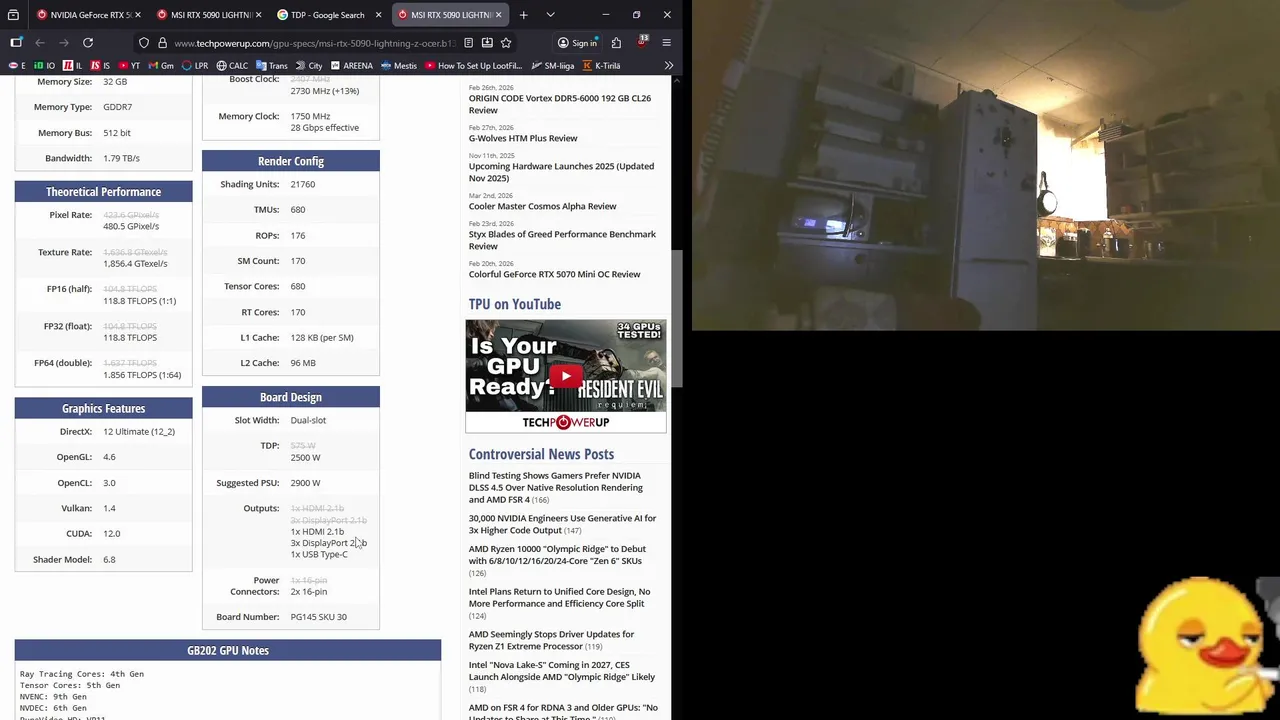Click the GB202 GPU Notes header
This screenshot has width=1280, height=720.
click(x=228, y=650)
